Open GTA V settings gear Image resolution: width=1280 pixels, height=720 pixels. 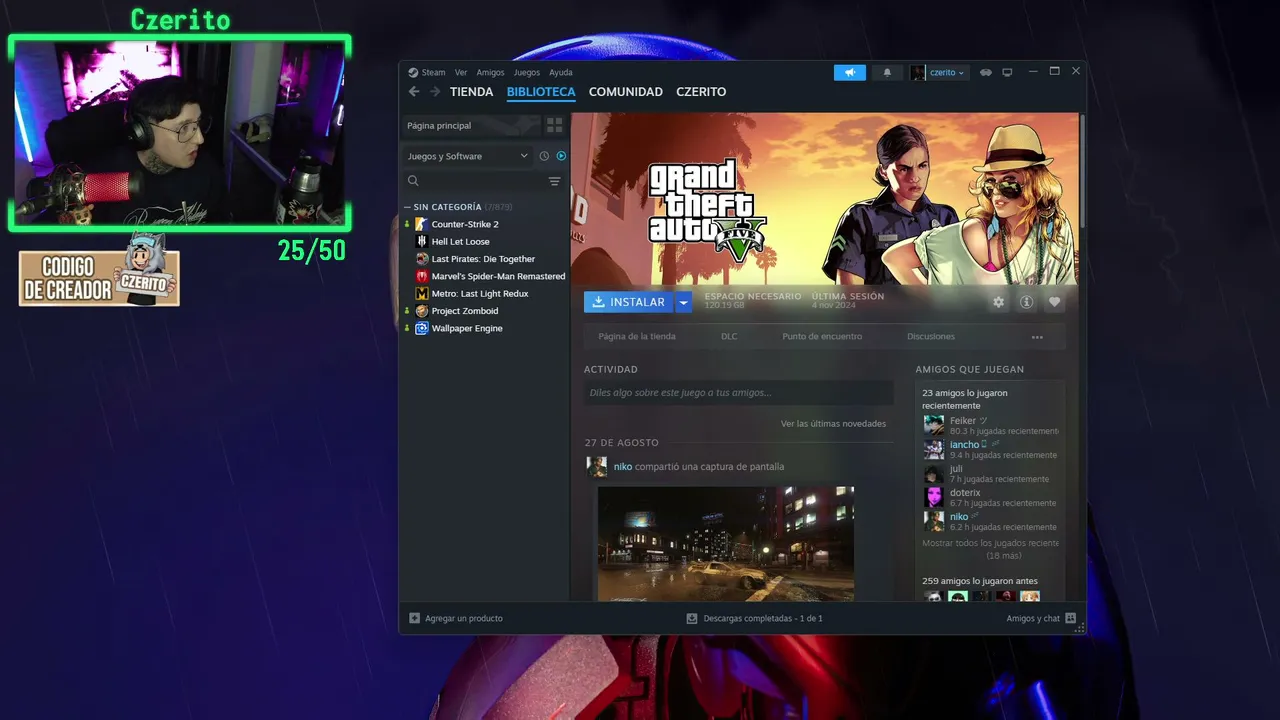point(998,302)
